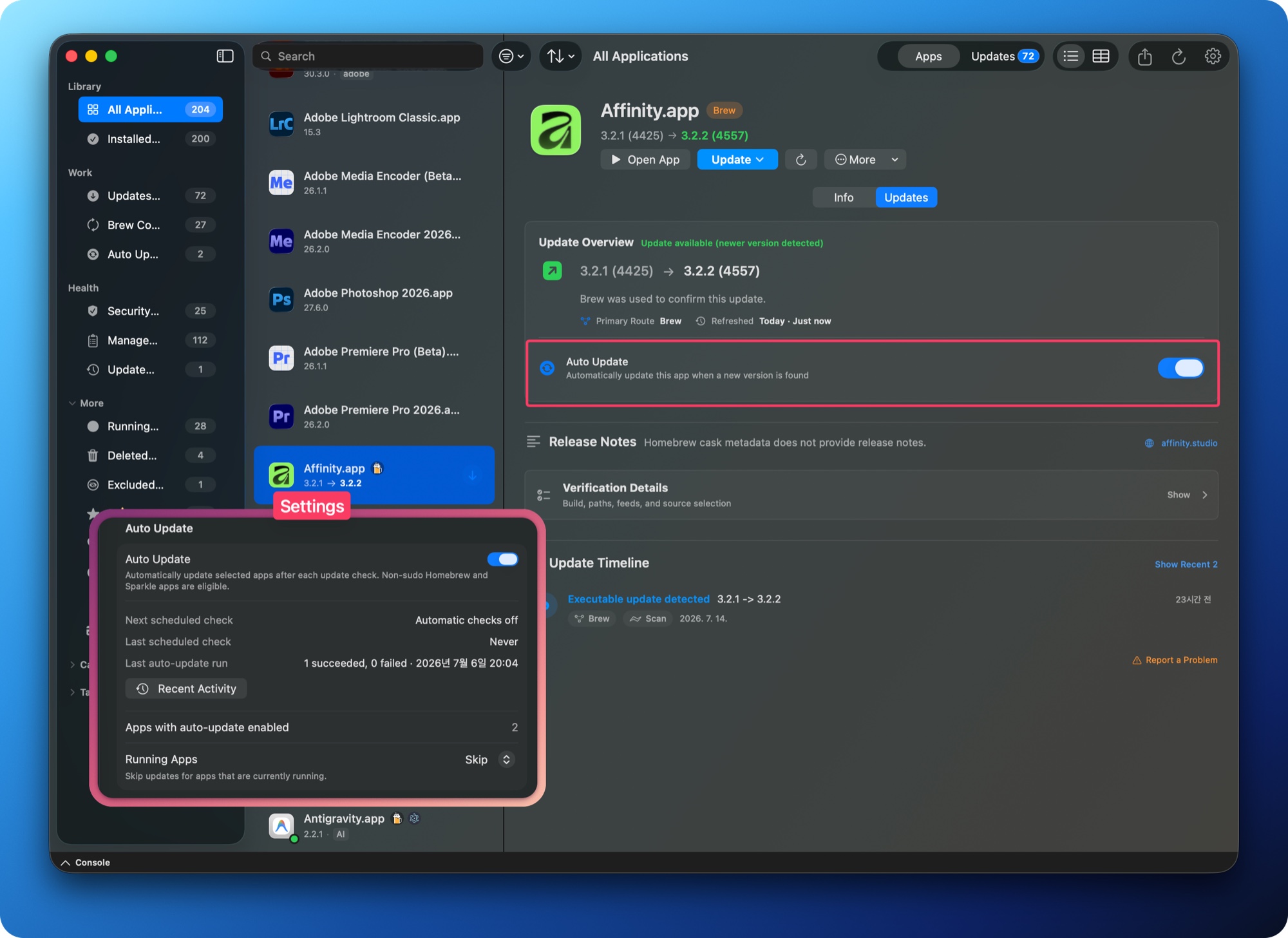Focus the Search field
The image size is (1288, 938).
(x=368, y=56)
